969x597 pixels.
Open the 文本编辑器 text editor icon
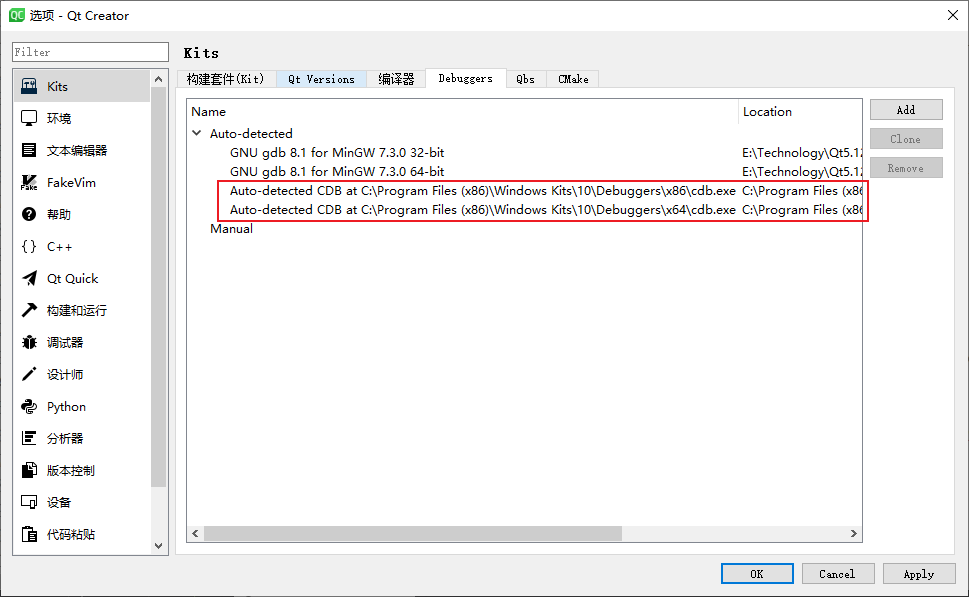(x=29, y=150)
